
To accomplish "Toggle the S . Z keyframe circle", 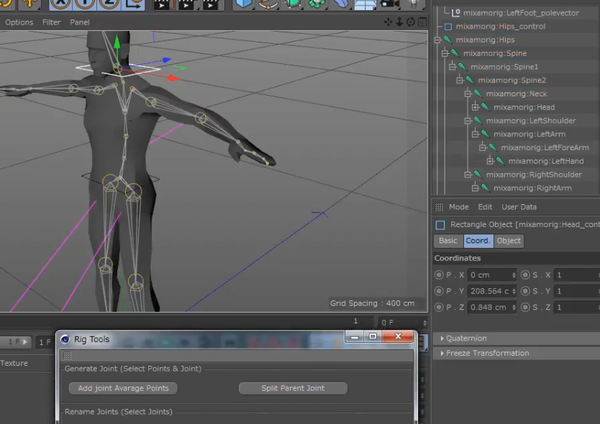I will (525, 307).
